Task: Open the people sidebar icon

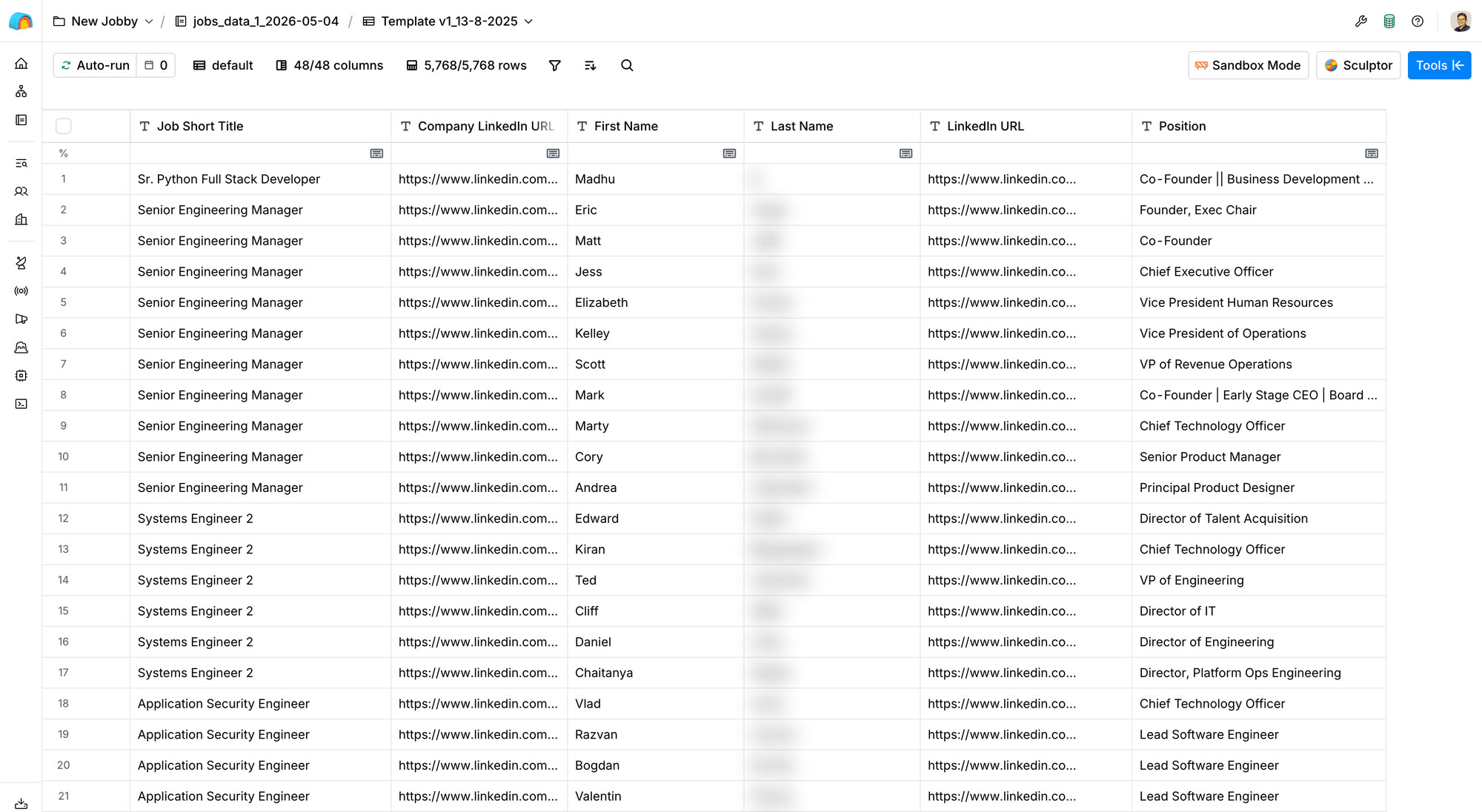Action: click(21, 191)
